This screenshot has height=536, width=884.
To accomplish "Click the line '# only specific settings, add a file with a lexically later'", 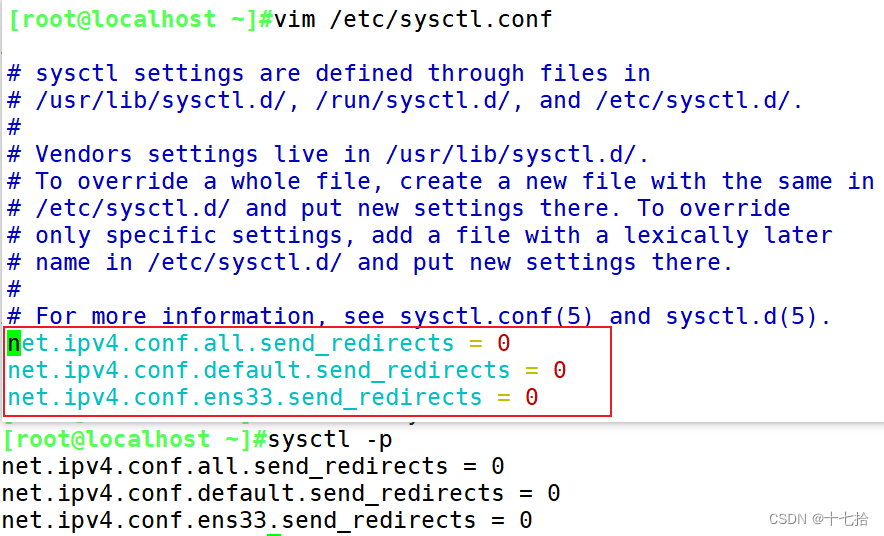I will click(x=420, y=236).
